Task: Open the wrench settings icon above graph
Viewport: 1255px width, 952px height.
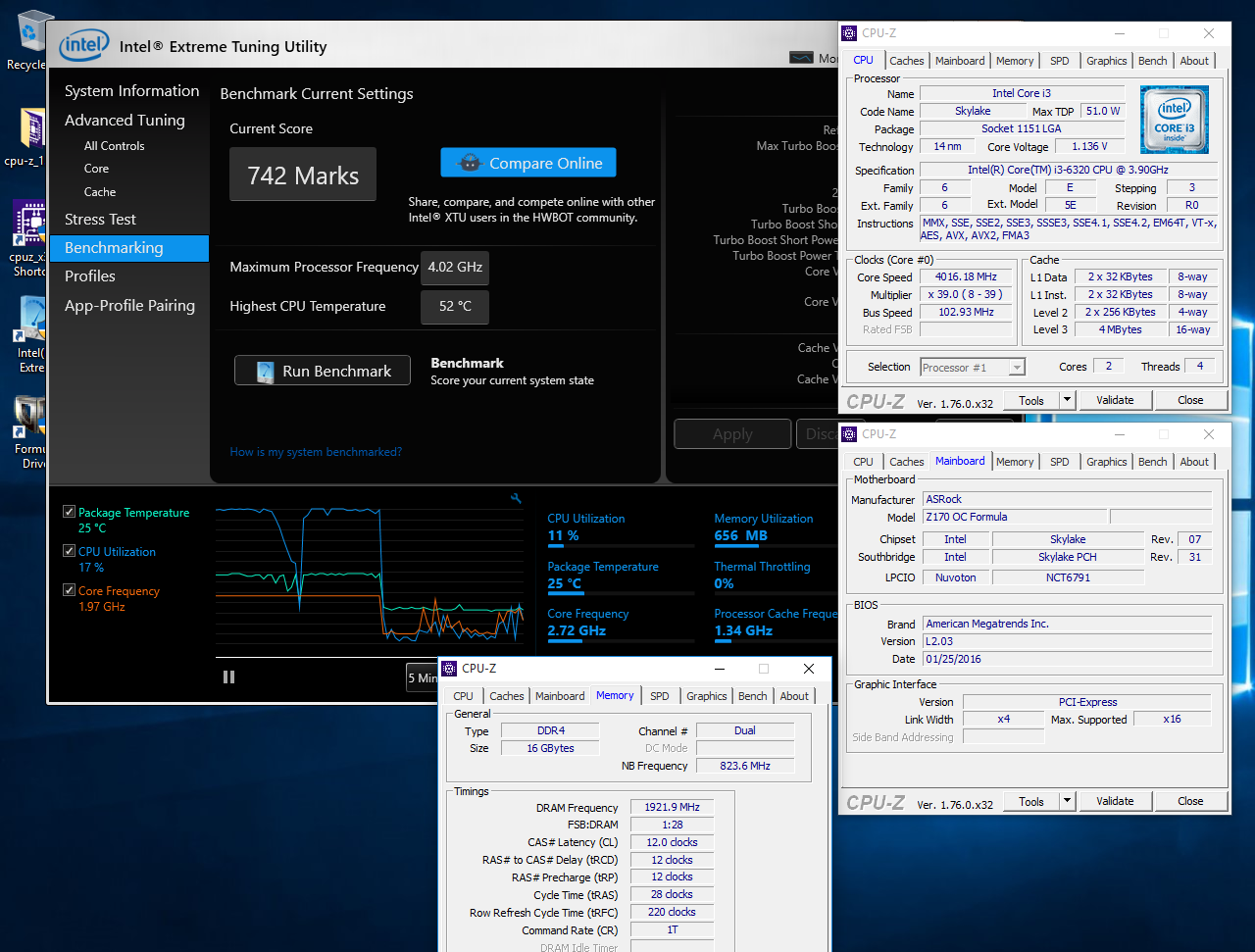Action: [517, 498]
